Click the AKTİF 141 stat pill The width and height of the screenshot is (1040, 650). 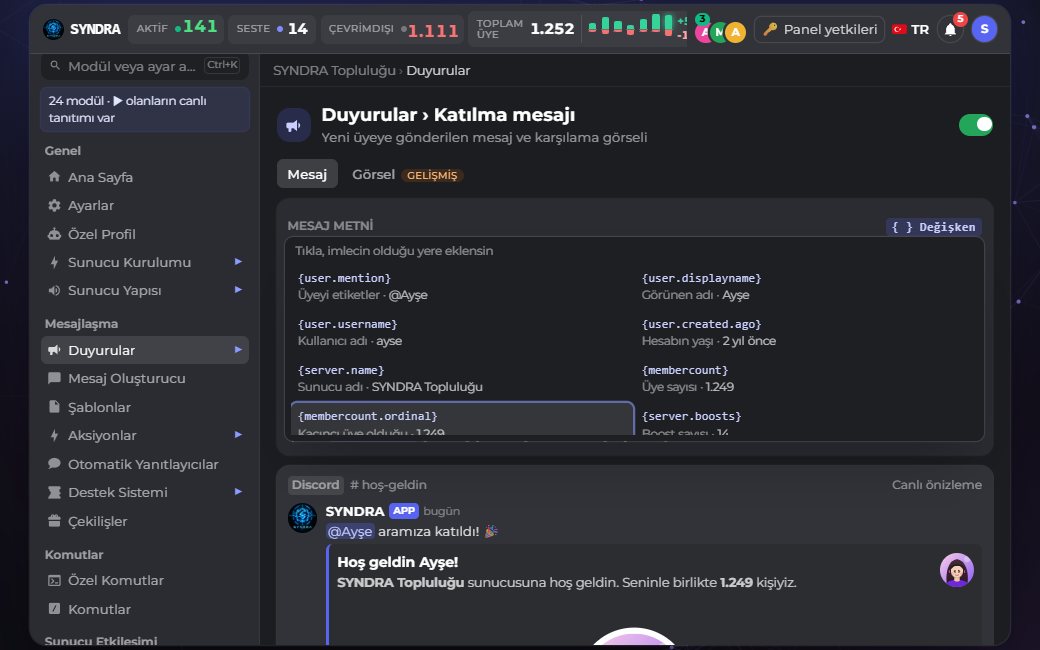pyautogui.click(x=176, y=29)
